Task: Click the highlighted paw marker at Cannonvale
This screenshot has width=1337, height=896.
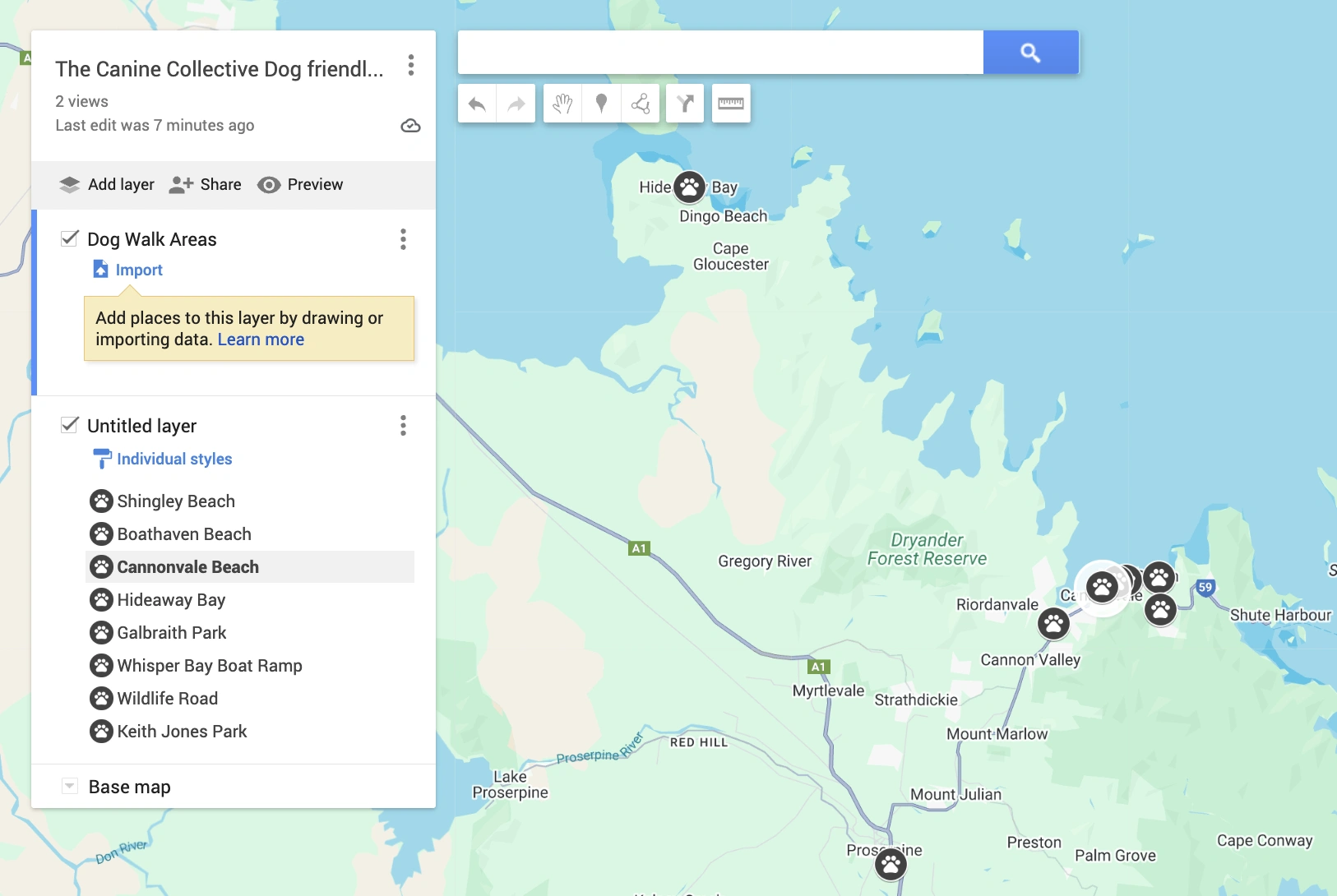Action: point(1102,587)
